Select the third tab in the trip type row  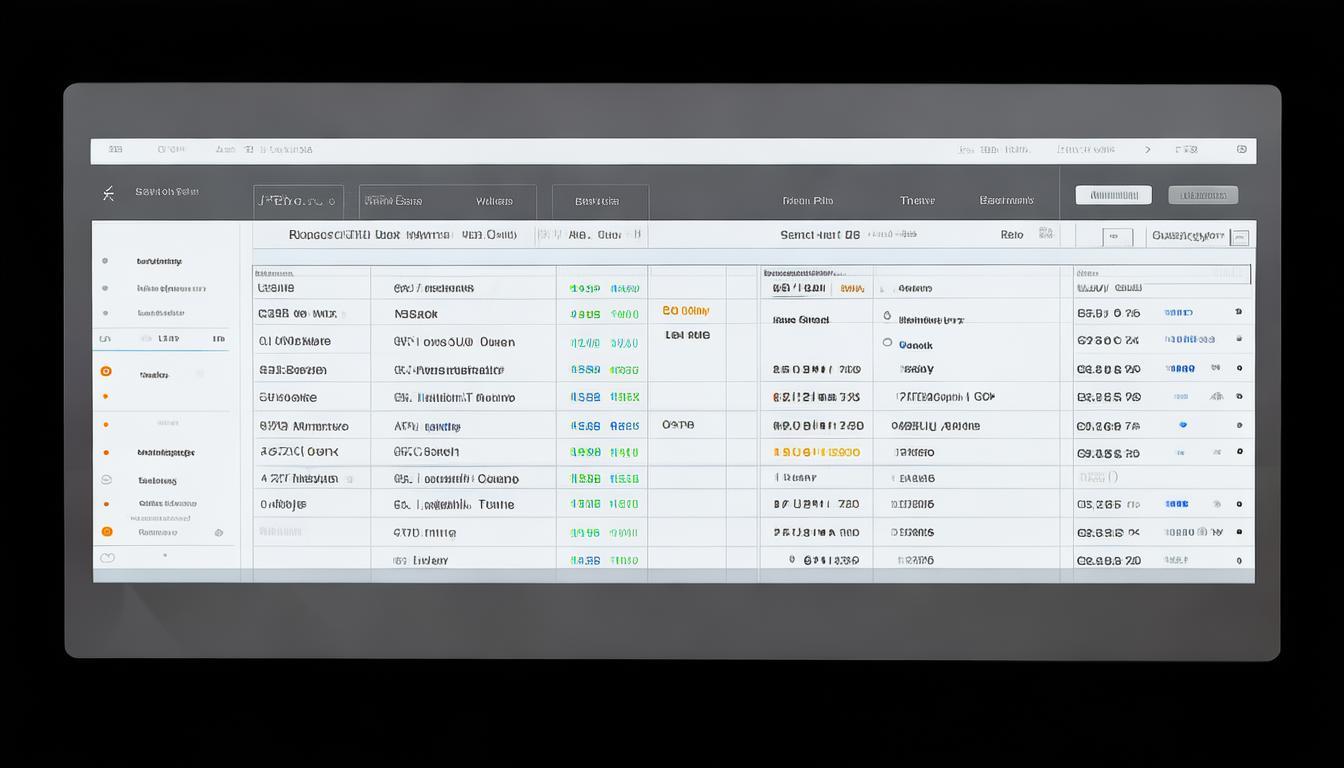pyautogui.click(x=600, y=200)
